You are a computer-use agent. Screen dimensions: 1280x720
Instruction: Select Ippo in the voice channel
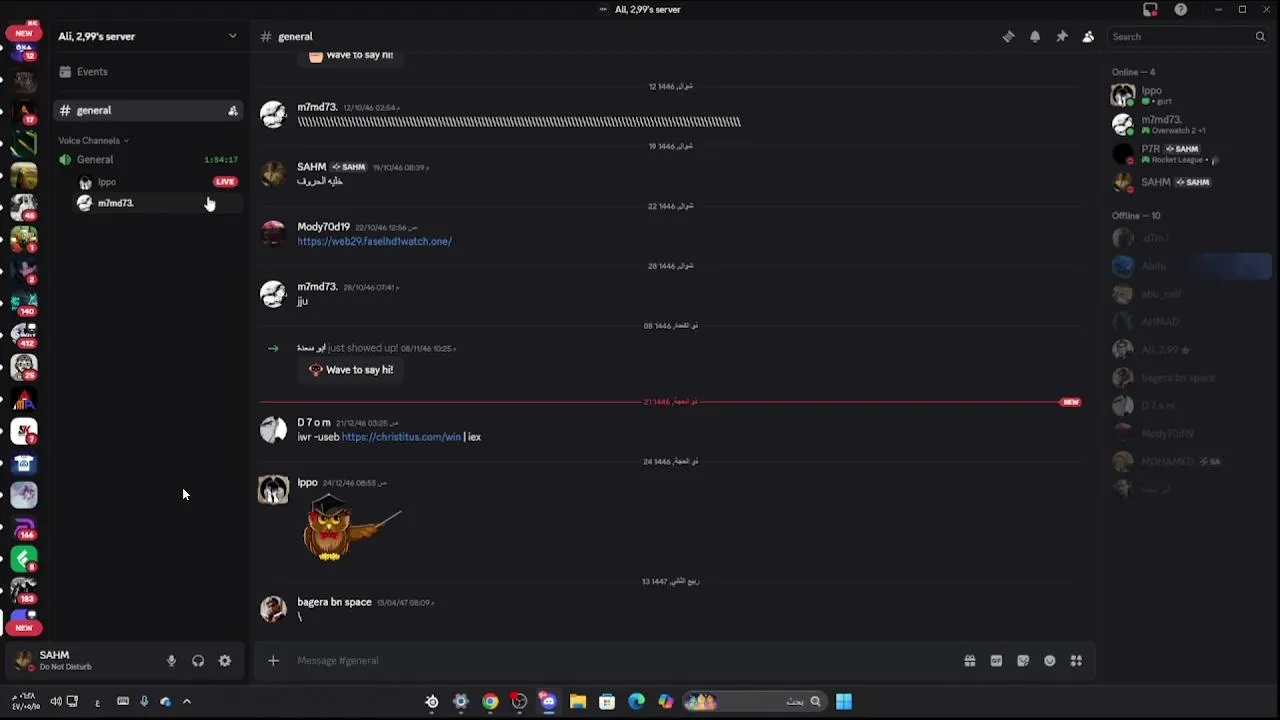point(106,182)
